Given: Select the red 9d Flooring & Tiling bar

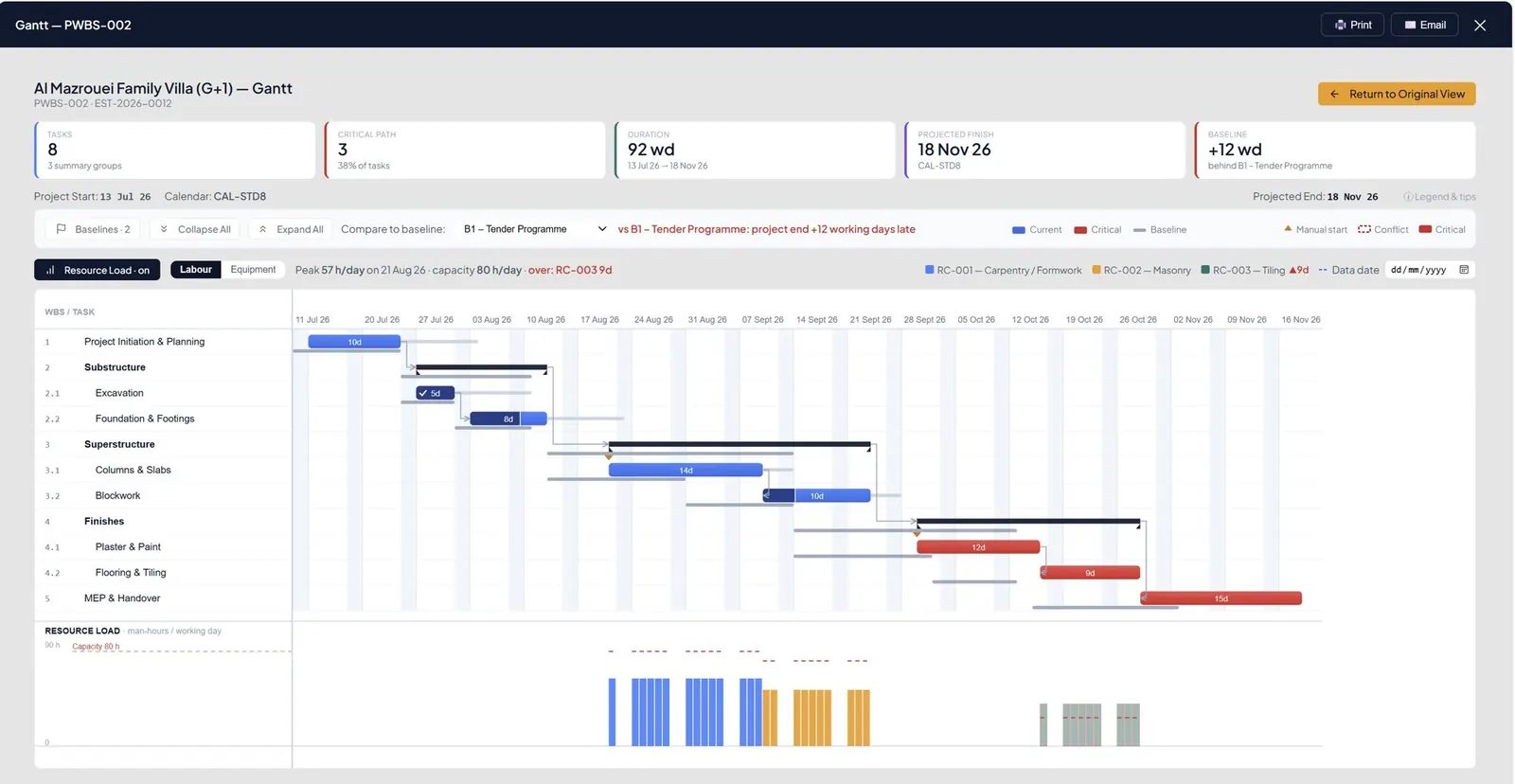Looking at the screenshot, I should pos(1090,573).
